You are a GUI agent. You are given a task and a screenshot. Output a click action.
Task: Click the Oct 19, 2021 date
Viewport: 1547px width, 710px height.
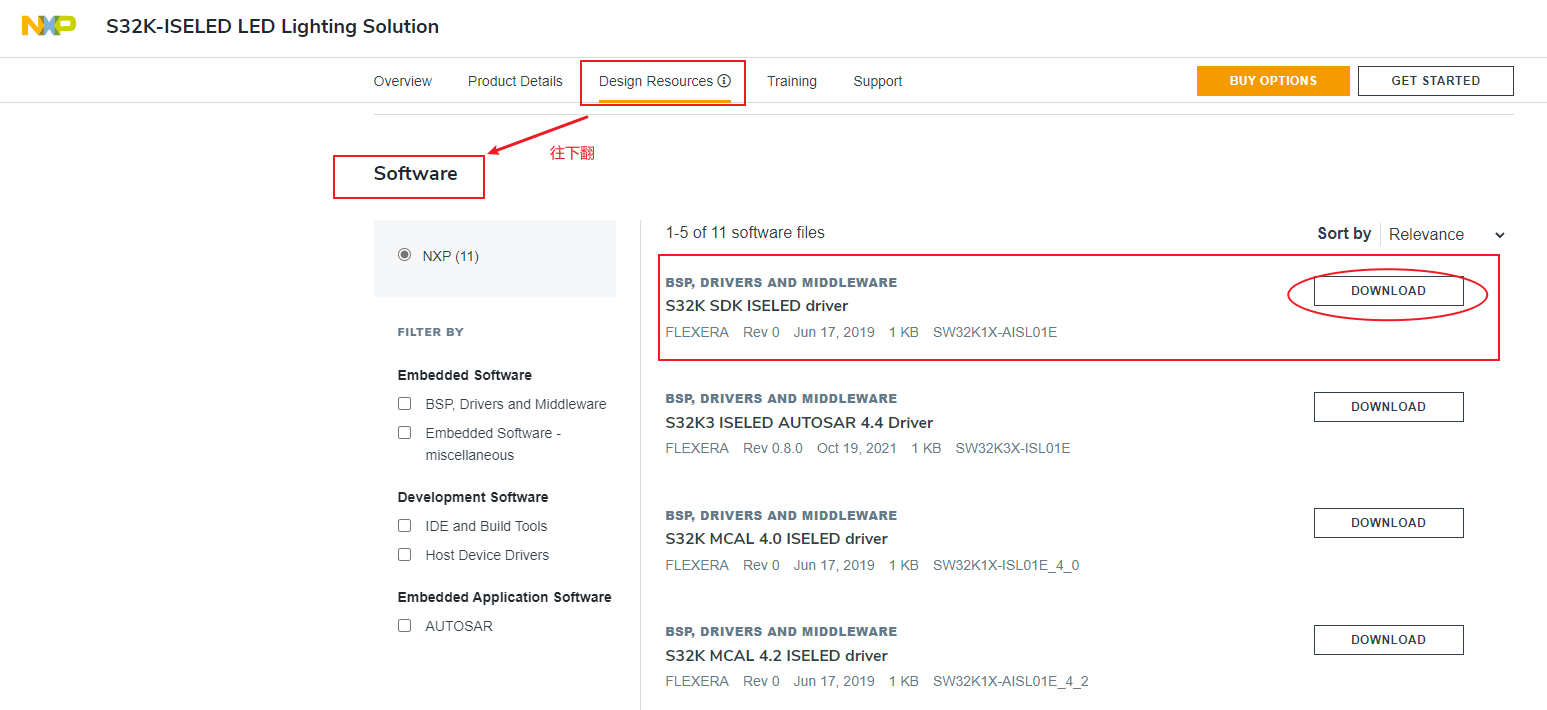pos(857,448)
